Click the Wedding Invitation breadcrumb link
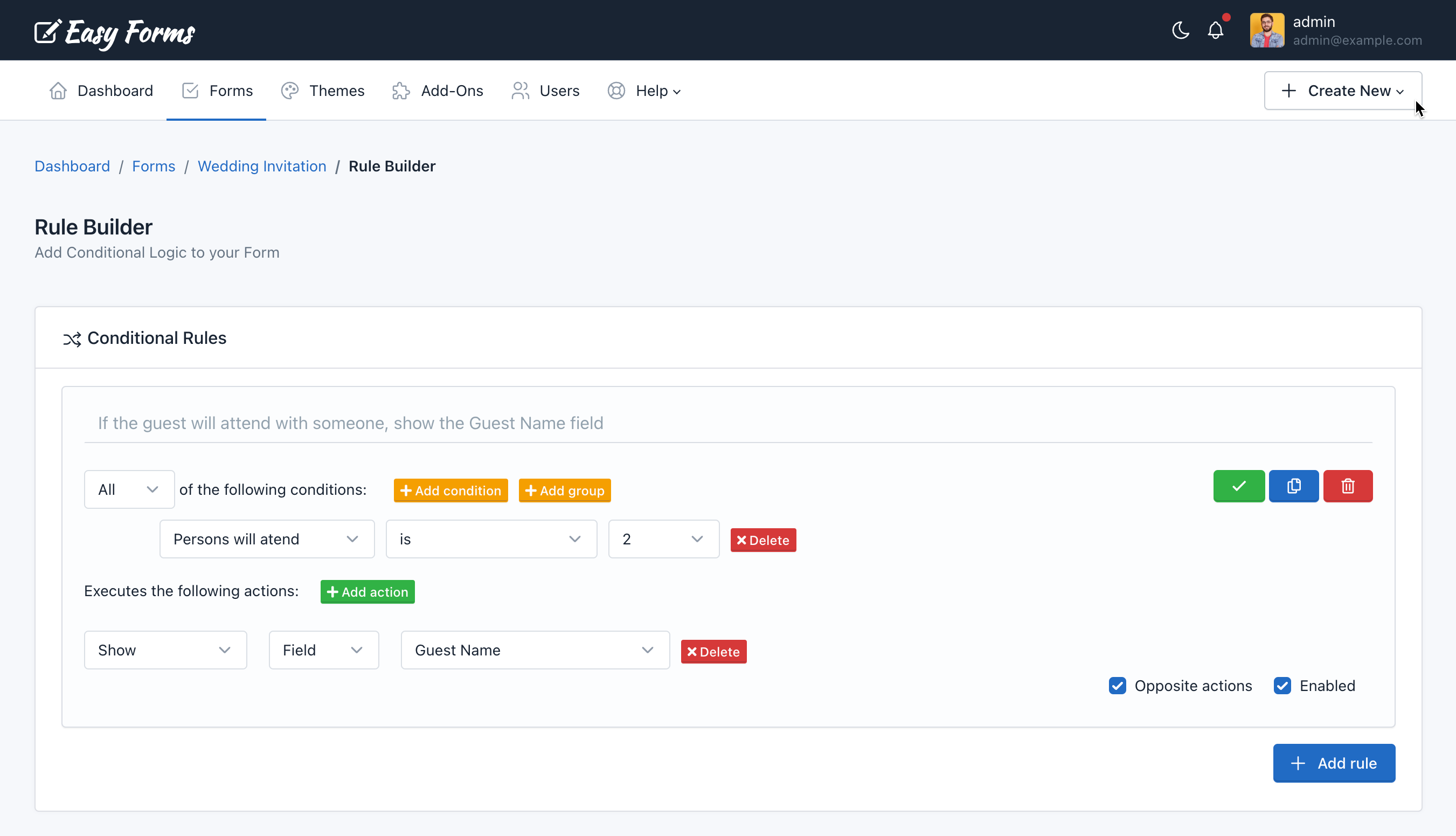The width and height of the screenshot is (1456, 836). (262, 165)
